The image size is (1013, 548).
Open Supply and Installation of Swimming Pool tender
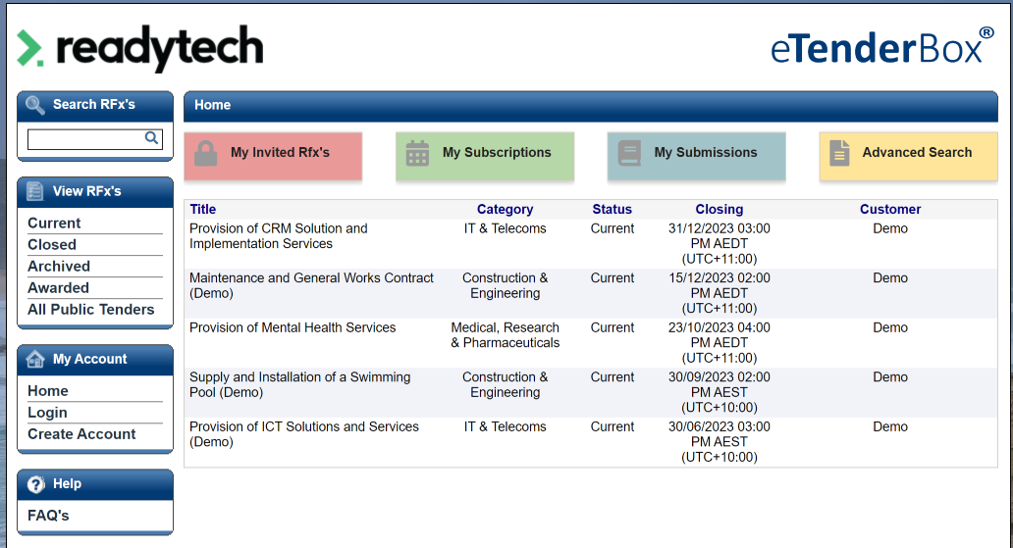[300, 385]
